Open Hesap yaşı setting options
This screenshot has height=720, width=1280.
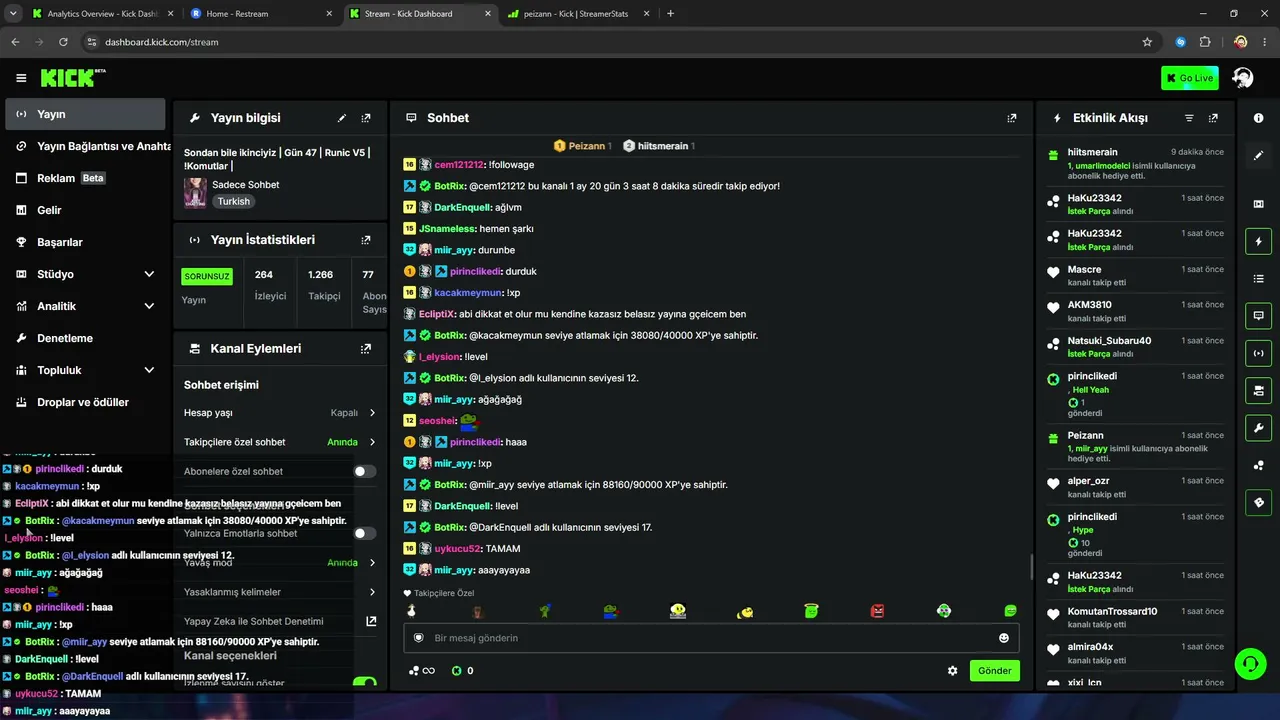click(280, 413)
